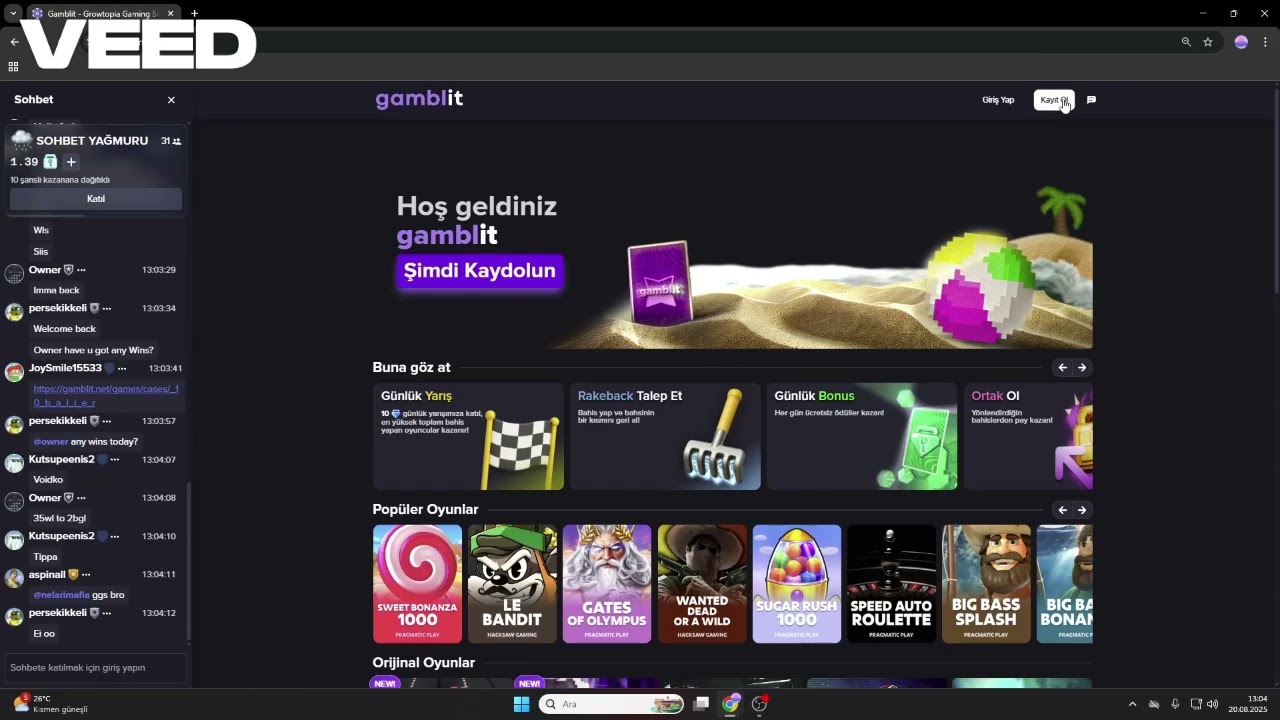Open options menu next to JoySmile15533
Image resolution: width=1280 pixels, height=720 pixels.
tap(122, 368)
